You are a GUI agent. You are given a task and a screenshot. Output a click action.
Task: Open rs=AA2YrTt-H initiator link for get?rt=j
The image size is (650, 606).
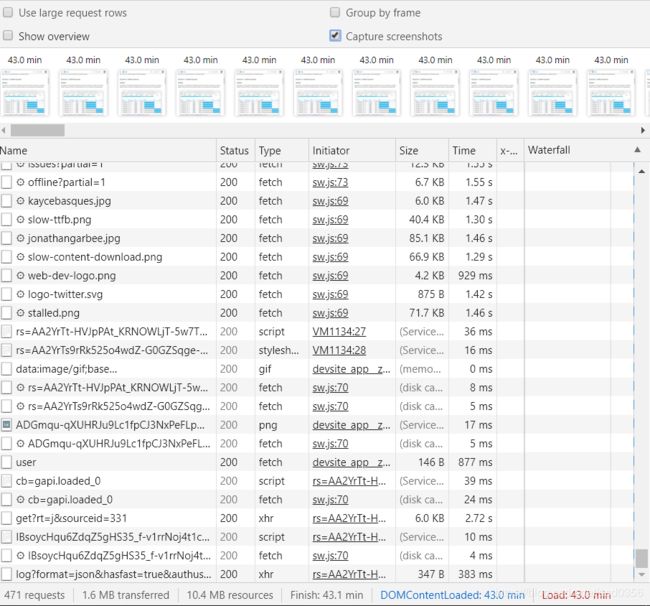click(349, 518)
